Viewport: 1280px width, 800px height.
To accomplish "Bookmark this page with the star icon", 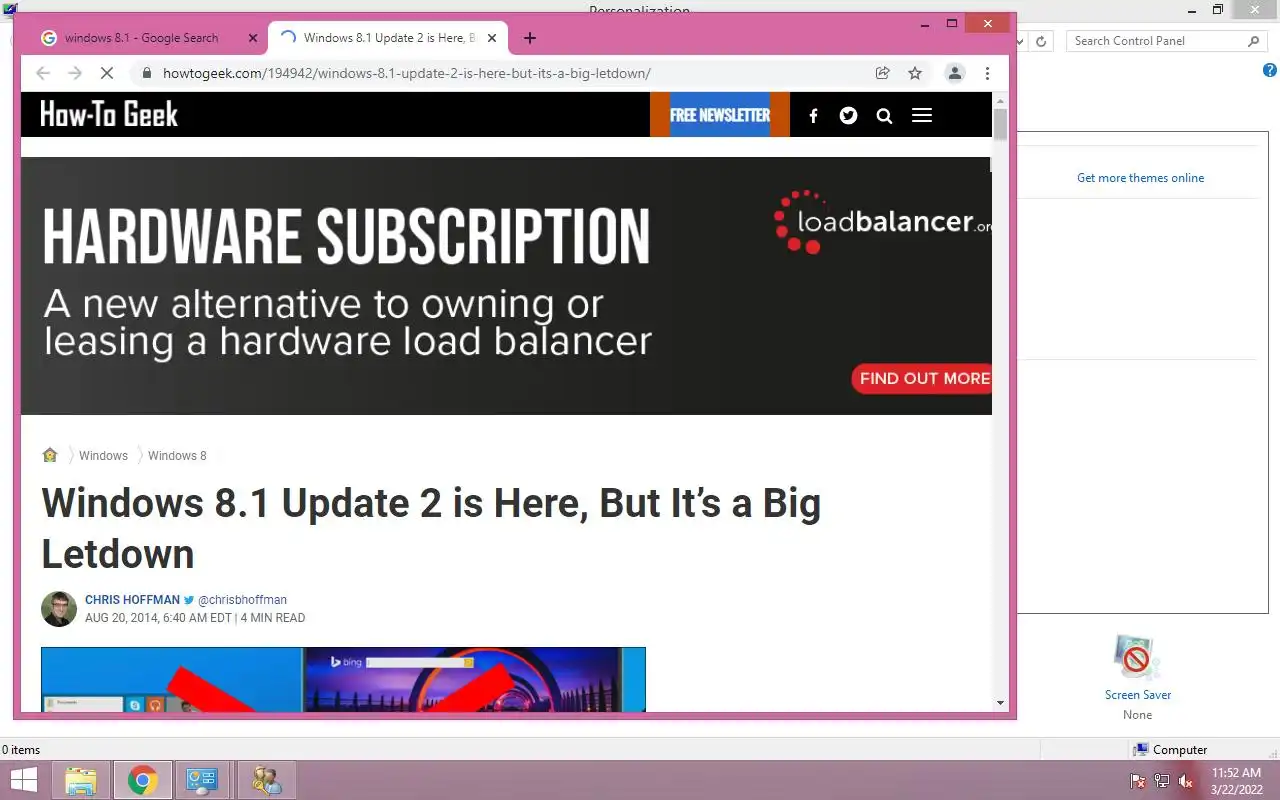I will [x=914, y=73].
